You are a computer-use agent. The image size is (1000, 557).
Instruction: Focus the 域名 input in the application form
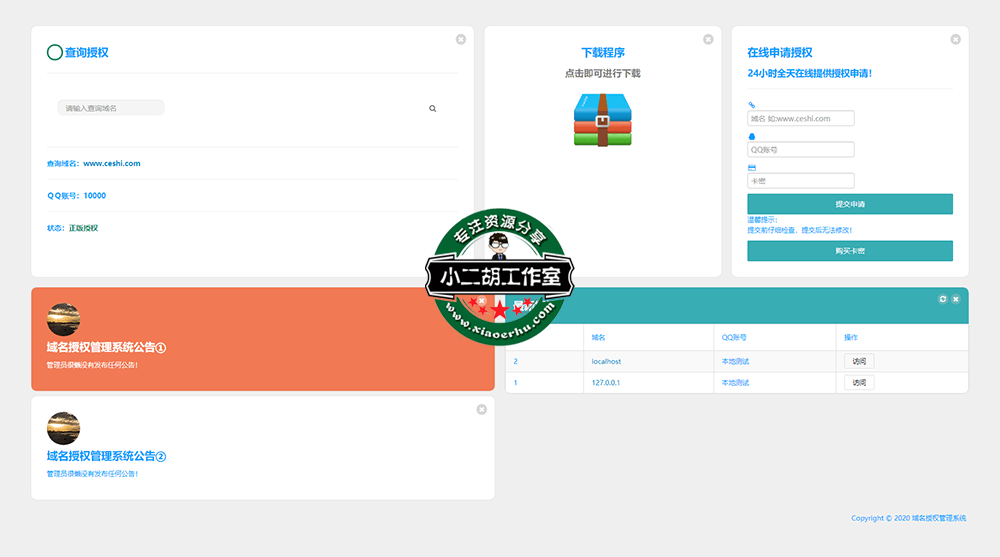800,118
